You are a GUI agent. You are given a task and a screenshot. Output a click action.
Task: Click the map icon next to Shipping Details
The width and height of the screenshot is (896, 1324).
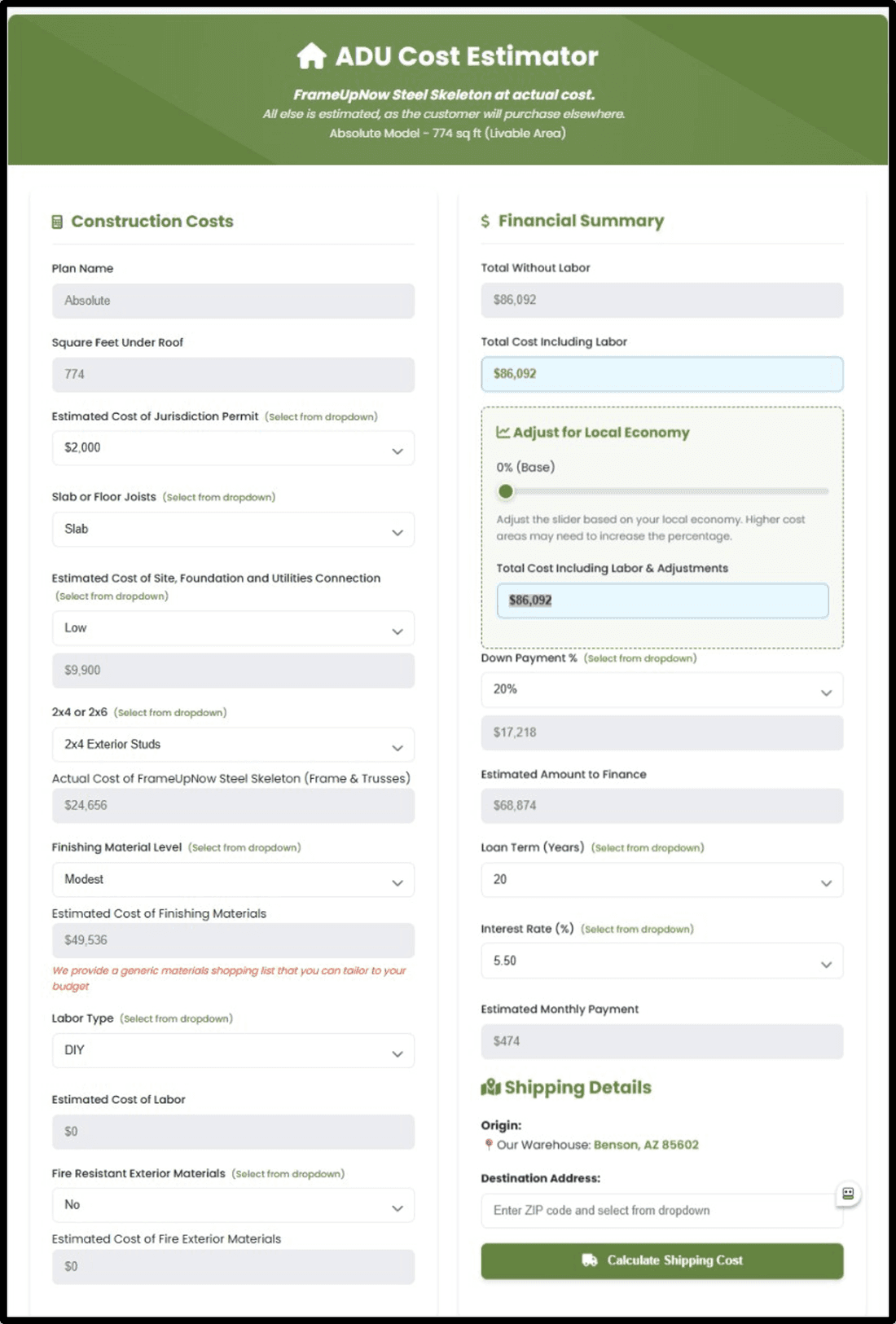pos(490,1087)
